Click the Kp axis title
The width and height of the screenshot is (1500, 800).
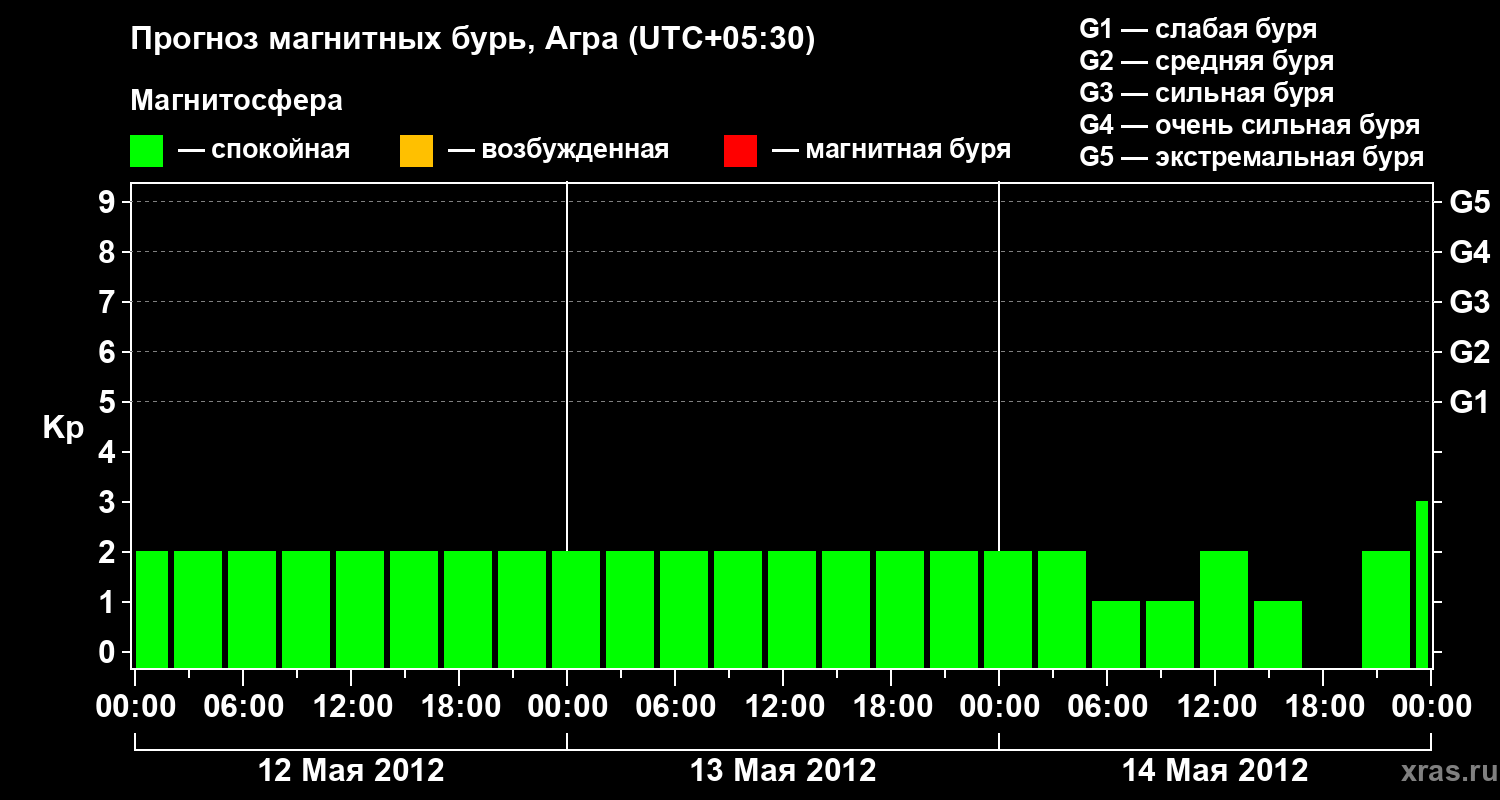click(x=62, y=428)
